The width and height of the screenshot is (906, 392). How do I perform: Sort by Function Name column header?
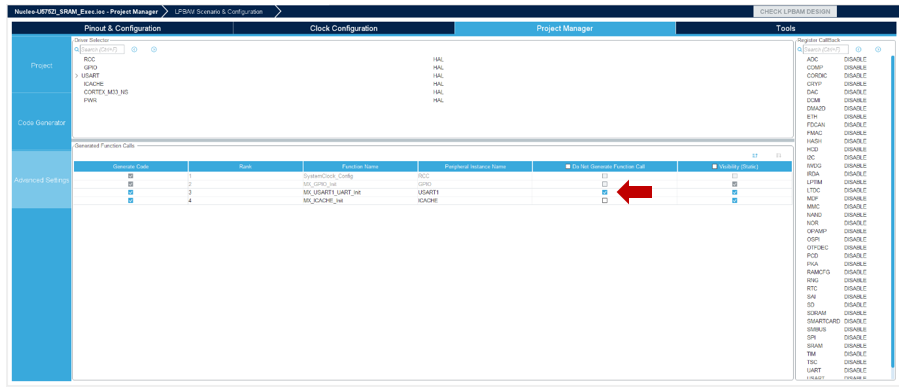pos(360,167)
